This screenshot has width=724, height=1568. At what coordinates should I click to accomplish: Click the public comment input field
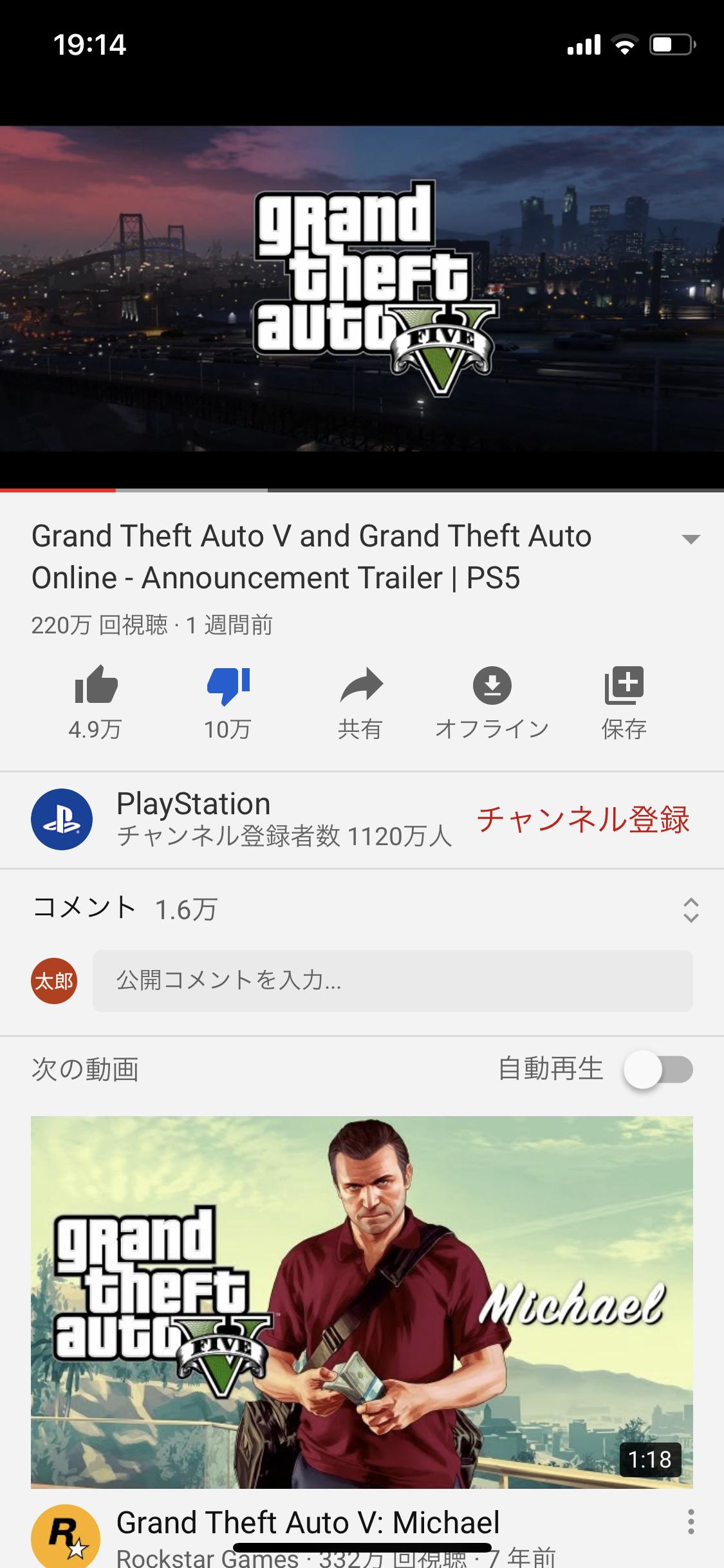[393, 981]
